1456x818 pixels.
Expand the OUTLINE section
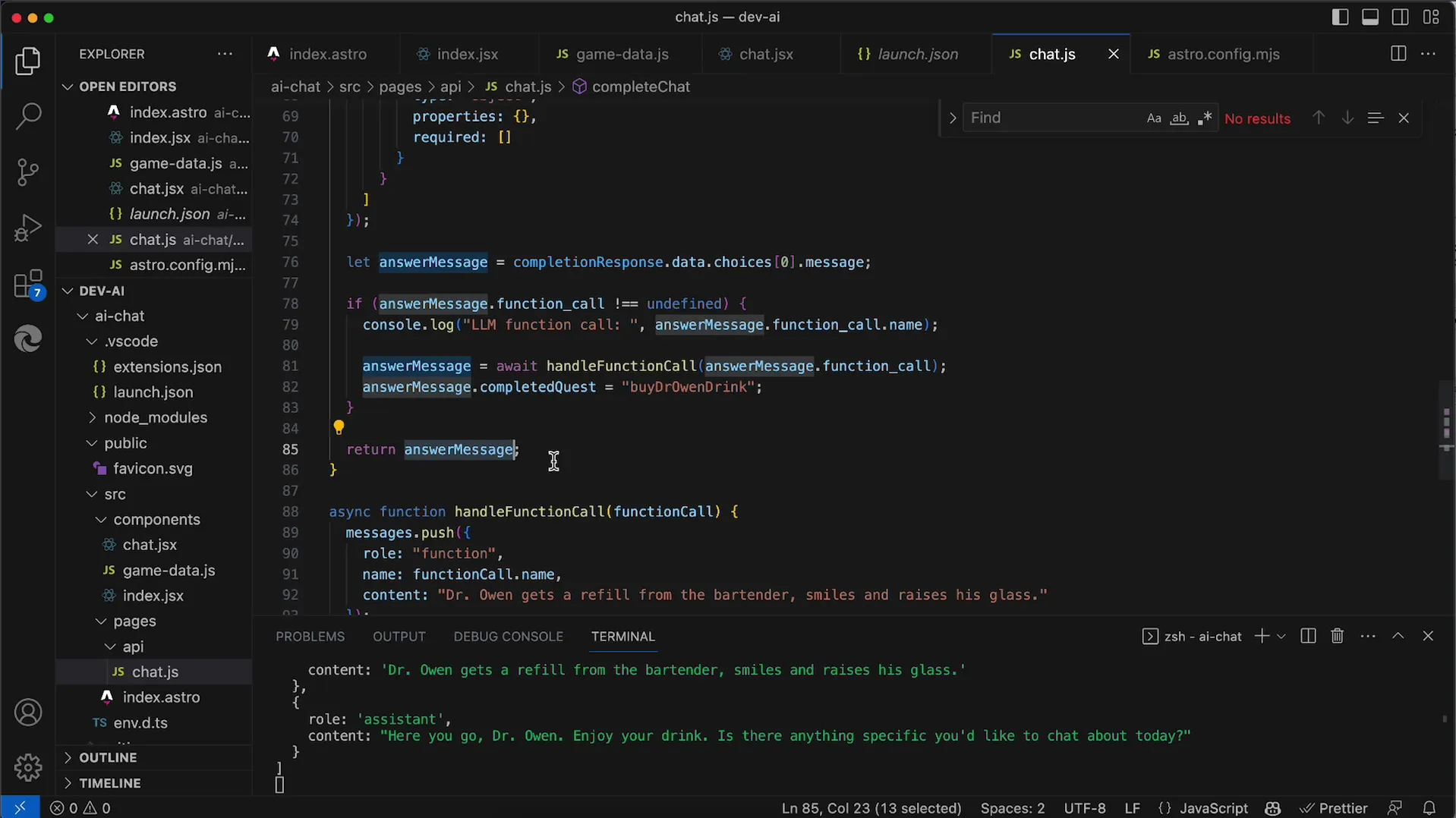click(x=108, y=757)
